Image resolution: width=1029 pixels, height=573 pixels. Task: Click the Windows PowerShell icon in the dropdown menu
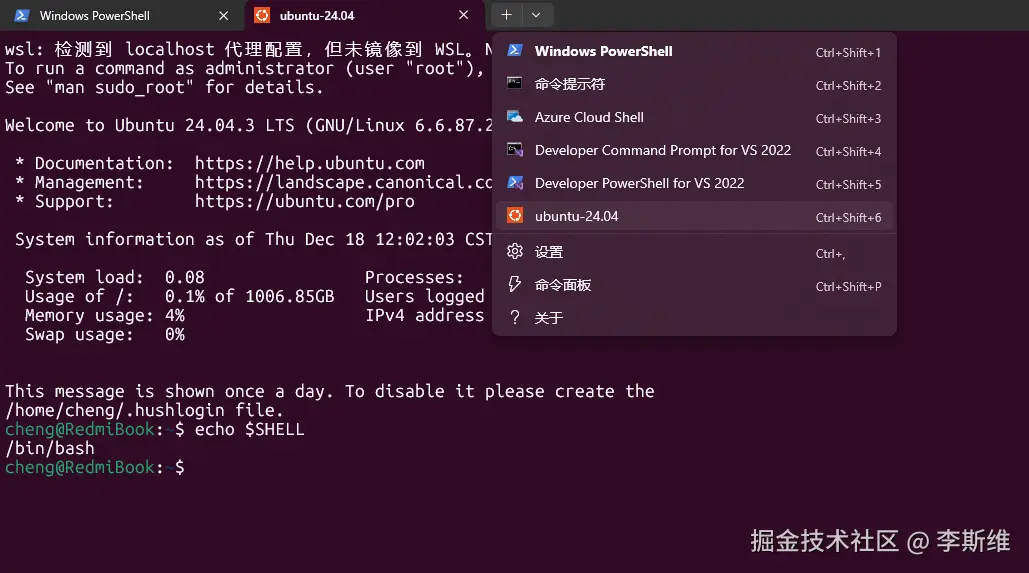click(515, 51)
